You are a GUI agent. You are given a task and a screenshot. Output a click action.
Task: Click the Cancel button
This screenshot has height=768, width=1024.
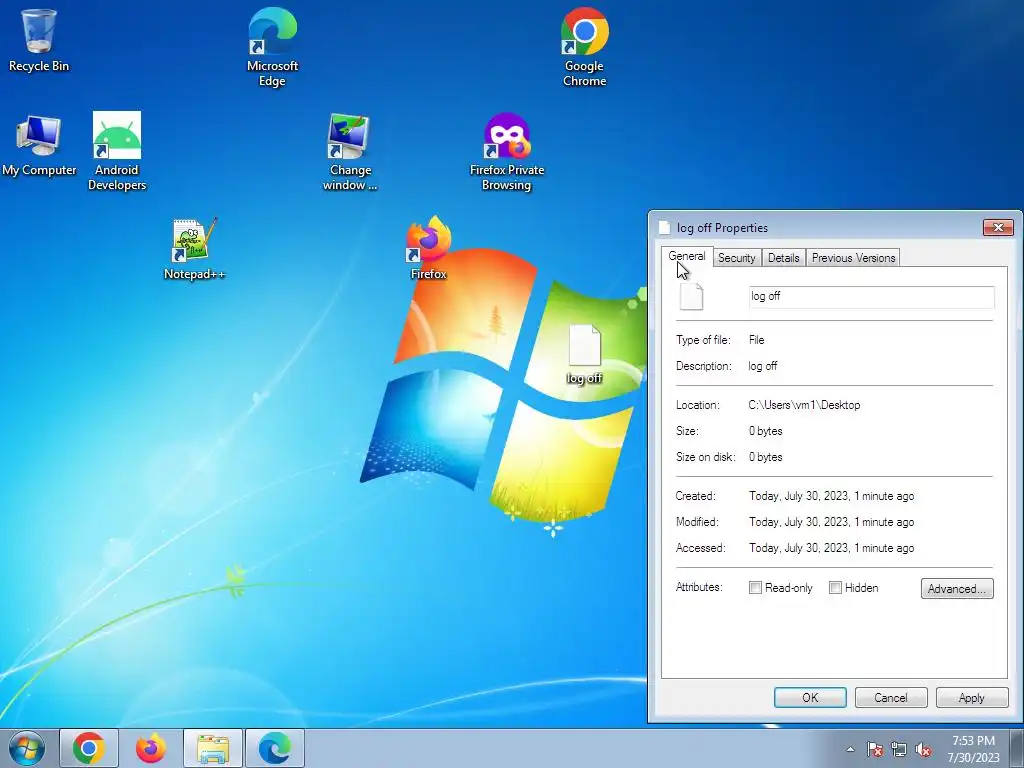coord(891,697)
